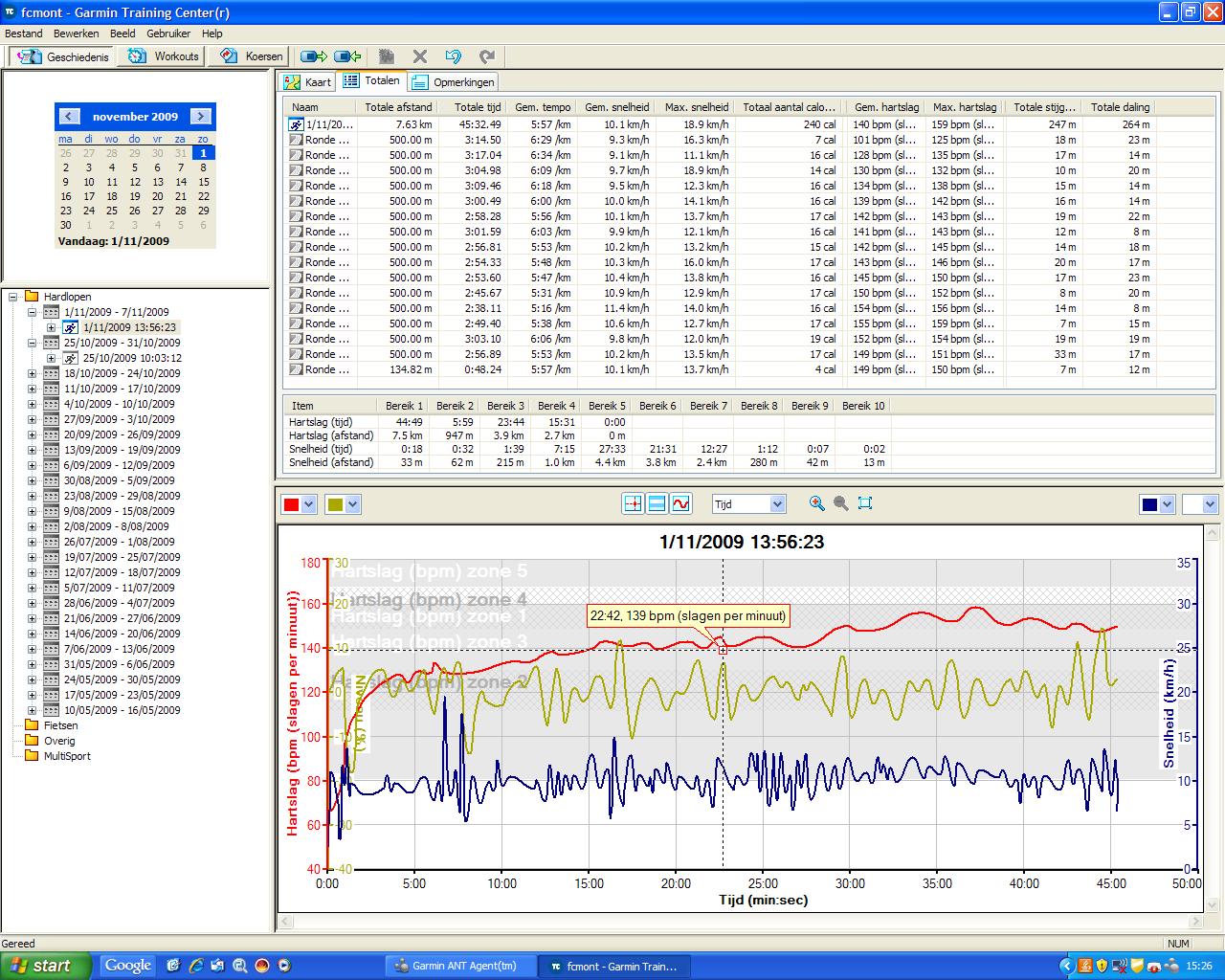This screenshot has width=1225, height=980.
Task: Open the Bestand menu
Action: 24,33
